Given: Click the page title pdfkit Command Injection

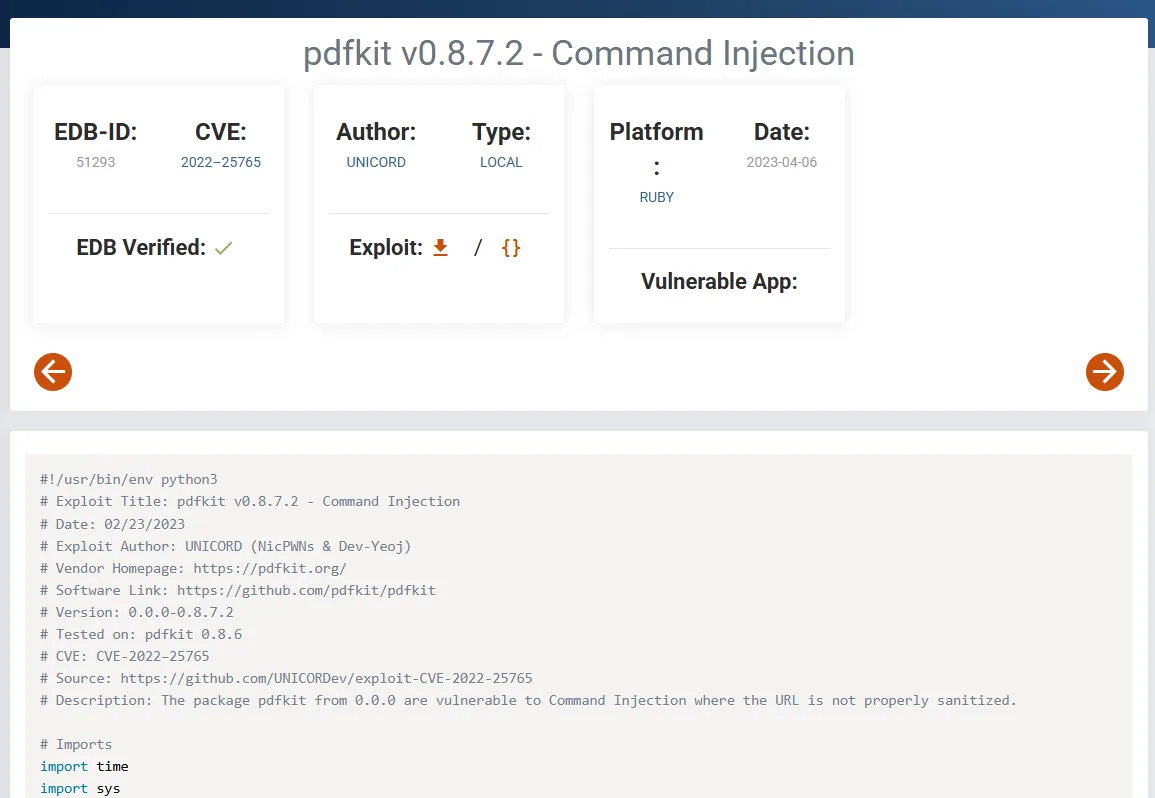Looking at the screenshot, I should [579, 53].
